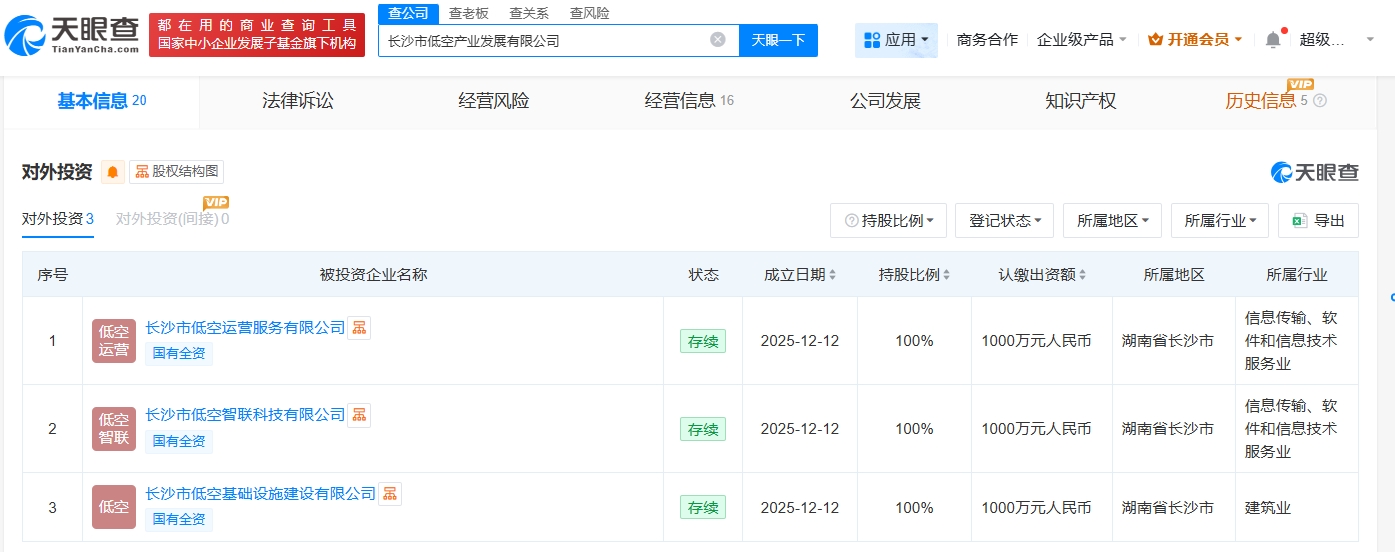Click help icon next to 历史信息
Viewport: 1395px width, 552px height.
1320,101
